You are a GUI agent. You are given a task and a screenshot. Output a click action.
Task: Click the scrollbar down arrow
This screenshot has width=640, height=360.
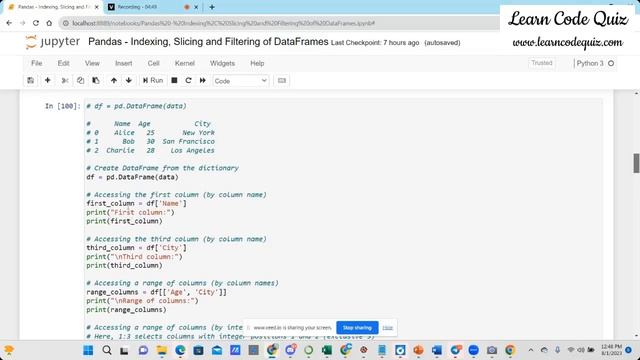pyautogui.click(x=636, y=336)
